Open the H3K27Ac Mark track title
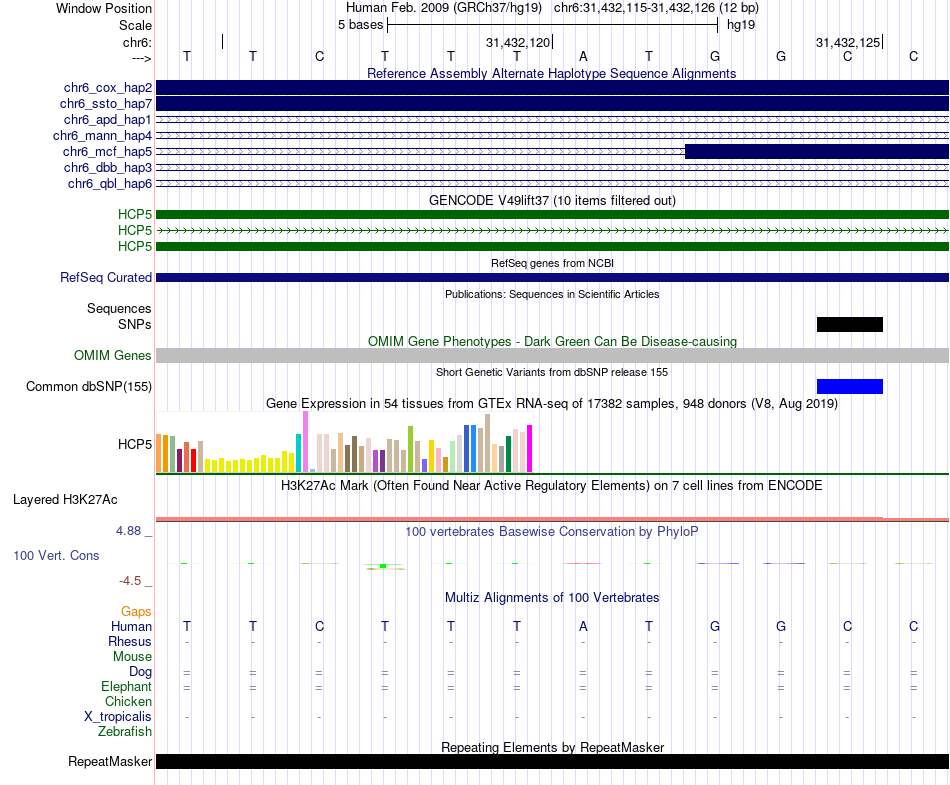 click(x=552, y=485)
